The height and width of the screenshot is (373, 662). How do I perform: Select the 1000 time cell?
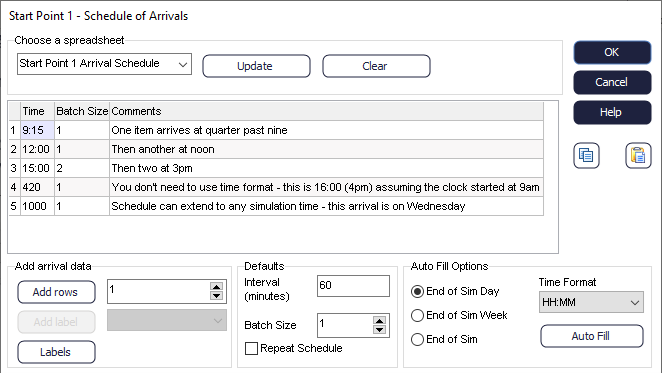tap(37, 206)
